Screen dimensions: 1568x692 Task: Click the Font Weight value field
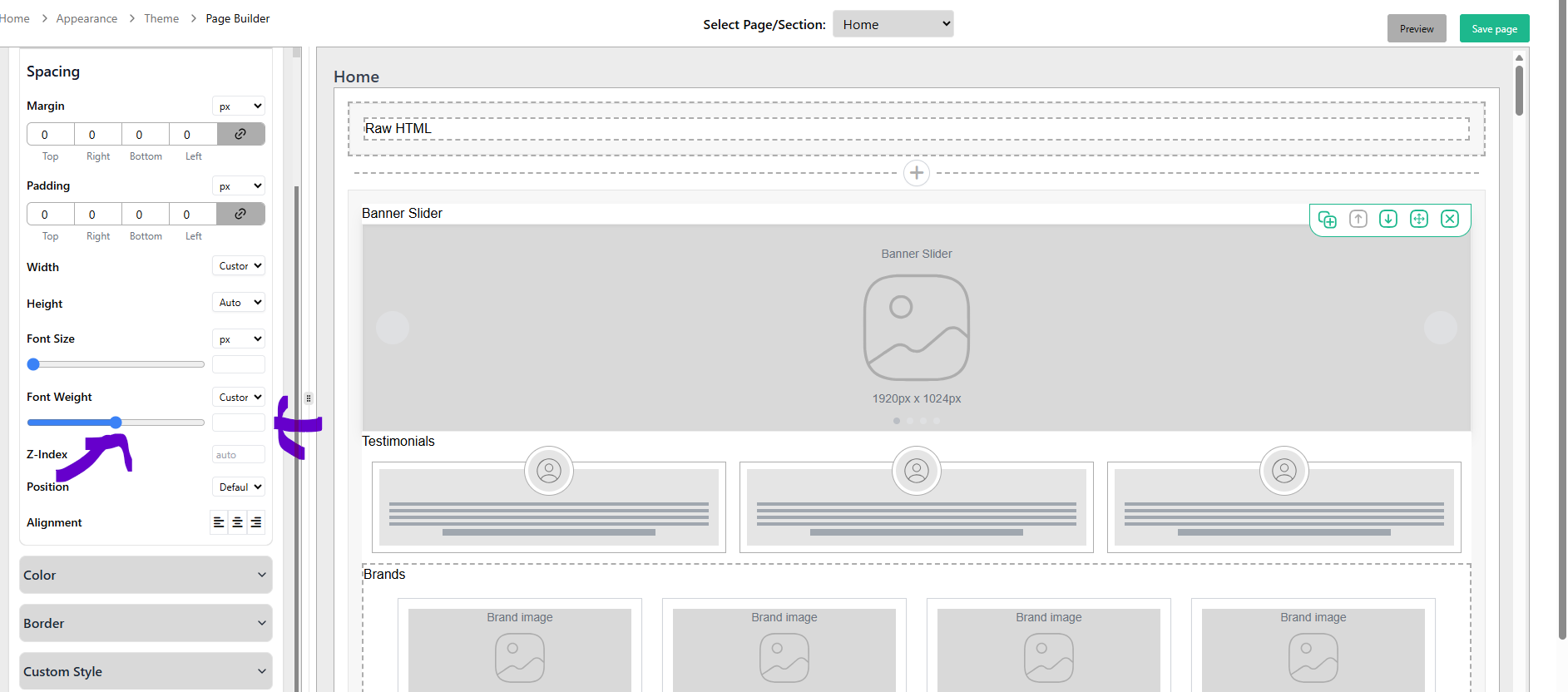[239, 423]
